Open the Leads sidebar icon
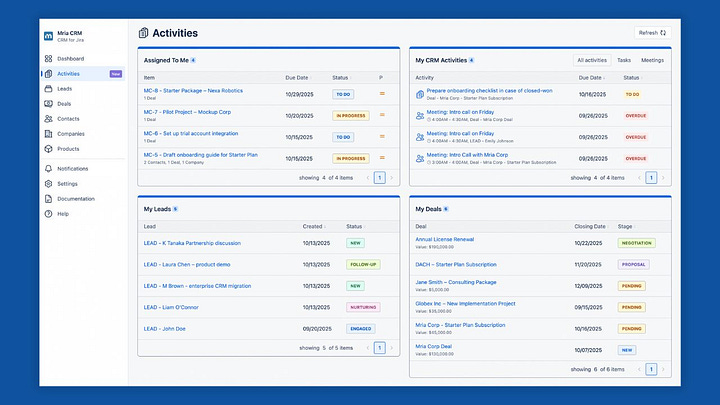The width and height of the screenshot is (720, 405). [x=48, y=89]
